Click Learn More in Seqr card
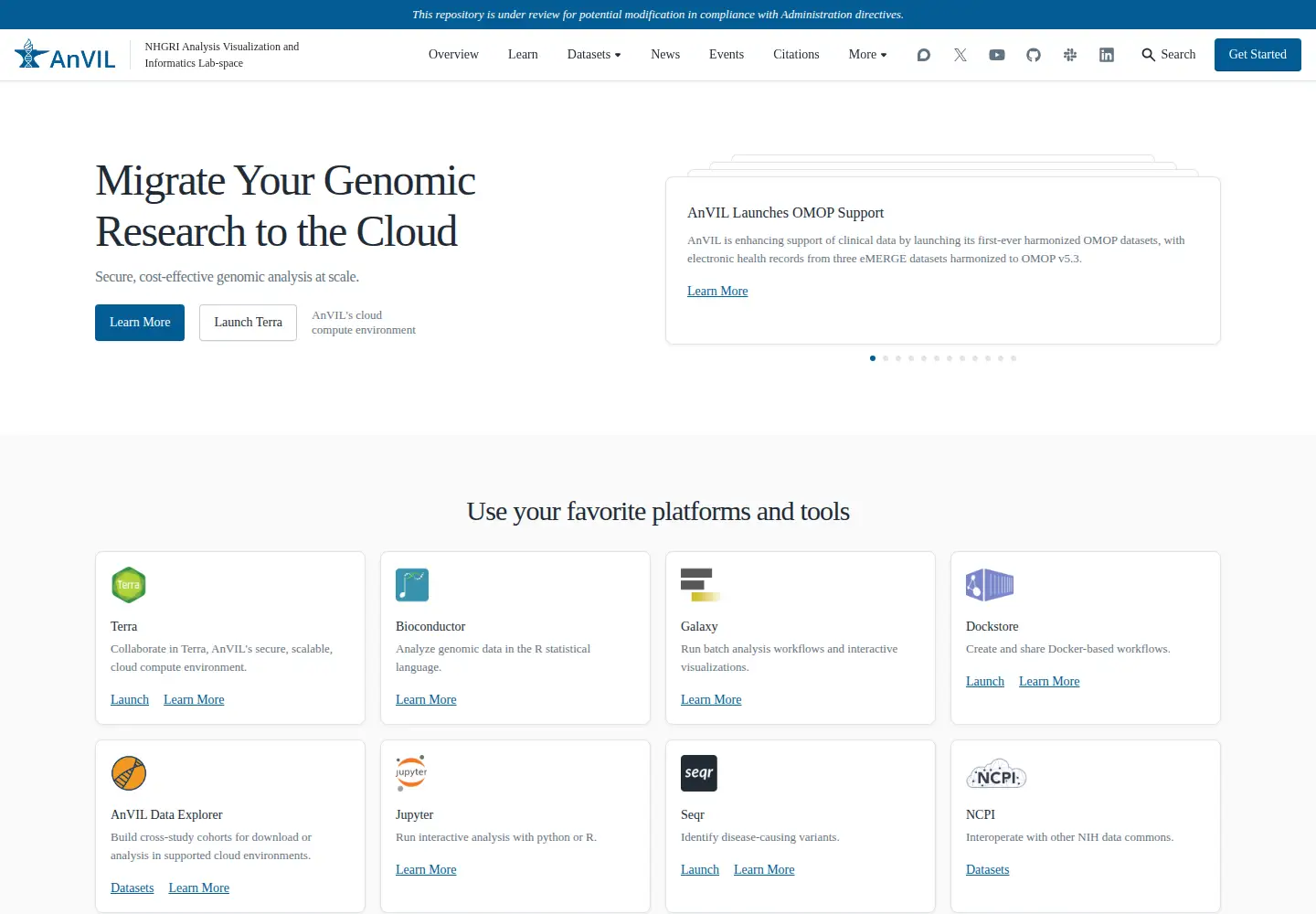Image resolution: width=1316 pixels, height=914 pixels. click(x=764, y=869)
